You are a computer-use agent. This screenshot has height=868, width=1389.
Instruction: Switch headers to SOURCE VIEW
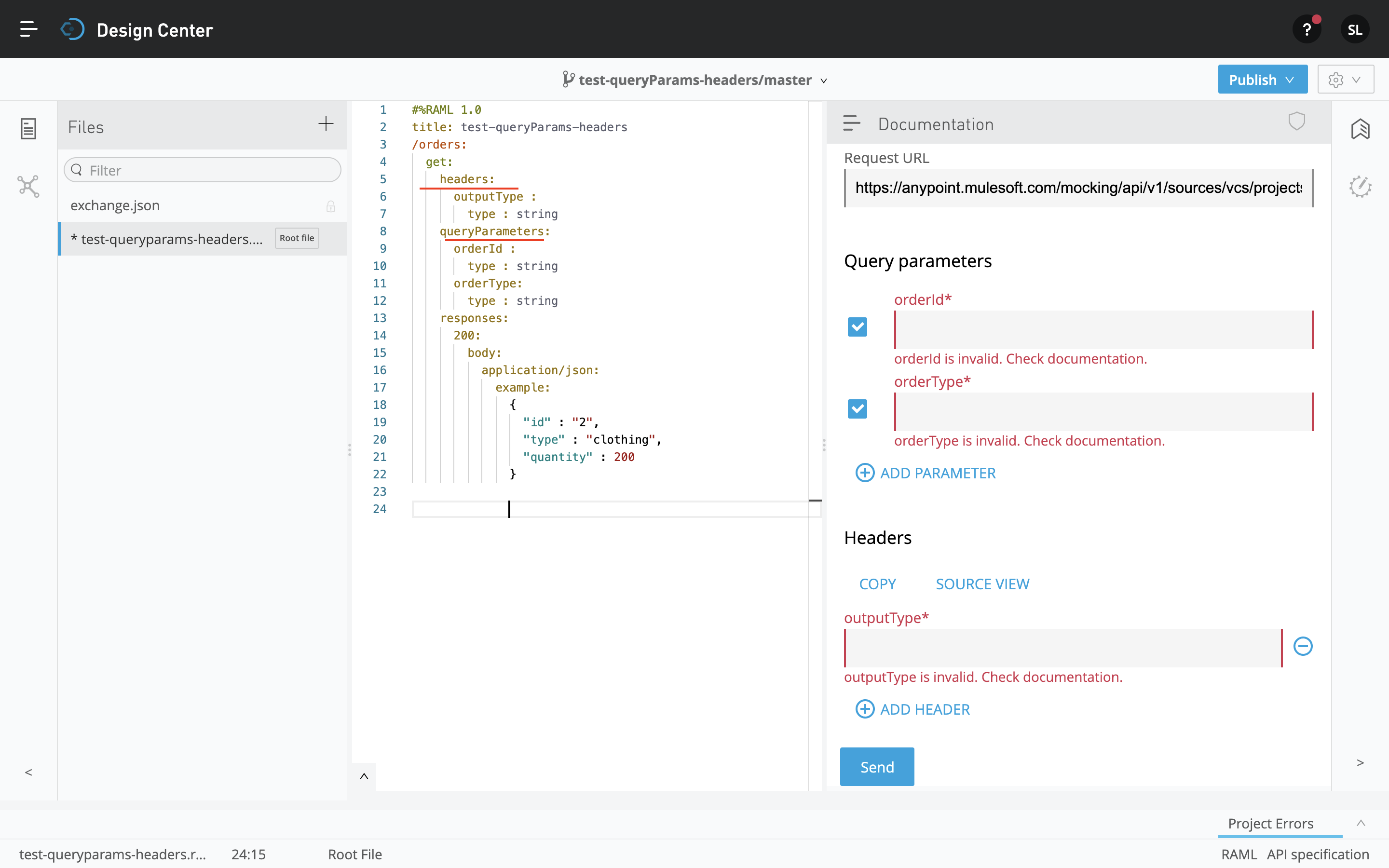coord(982,584)
